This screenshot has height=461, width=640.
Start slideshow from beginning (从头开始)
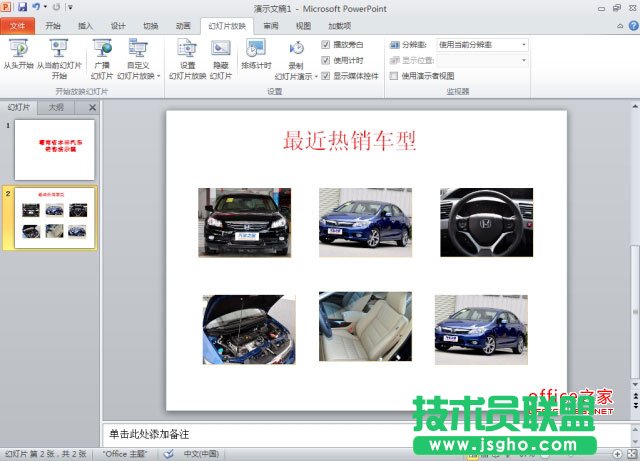click(19, 53)
